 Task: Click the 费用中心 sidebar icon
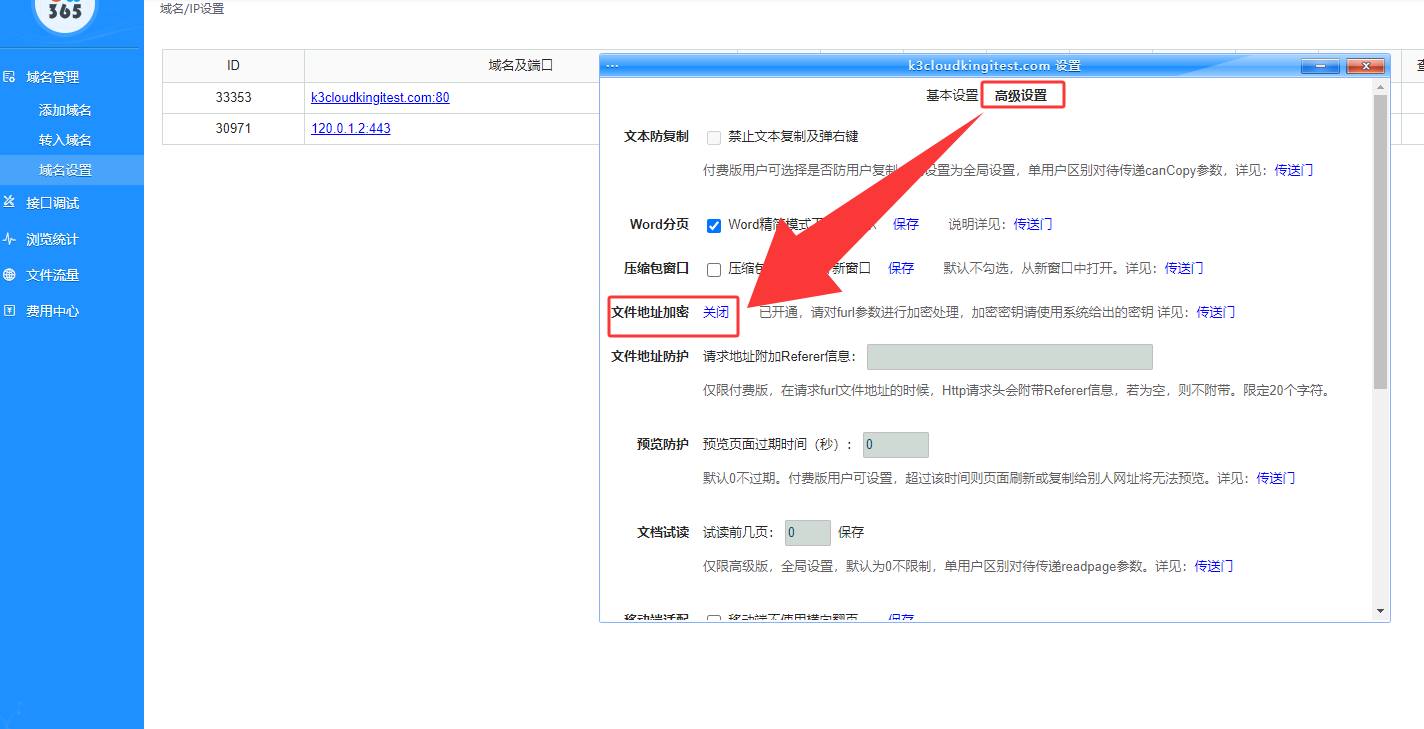(x=10, y=311)
